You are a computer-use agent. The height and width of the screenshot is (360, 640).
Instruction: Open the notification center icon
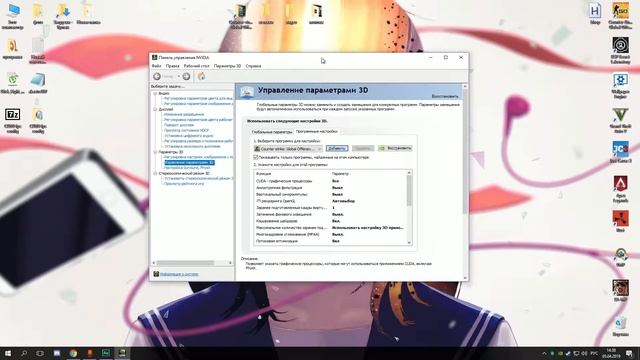click(629, 353)
